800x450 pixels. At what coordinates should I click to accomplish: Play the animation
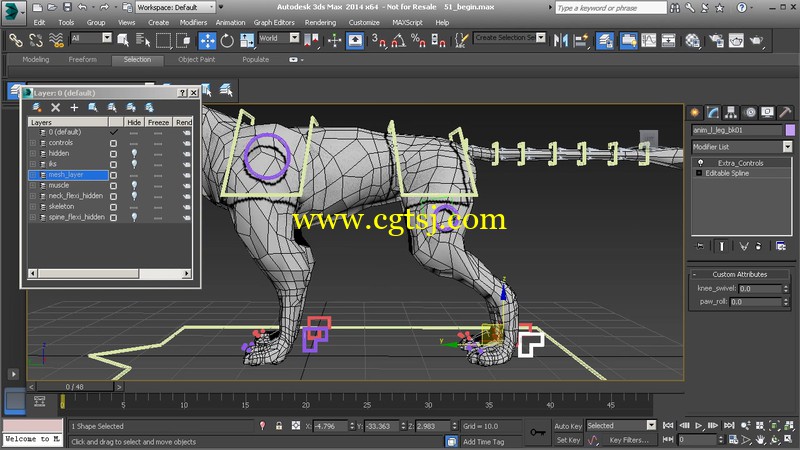[x=698, y=426]
